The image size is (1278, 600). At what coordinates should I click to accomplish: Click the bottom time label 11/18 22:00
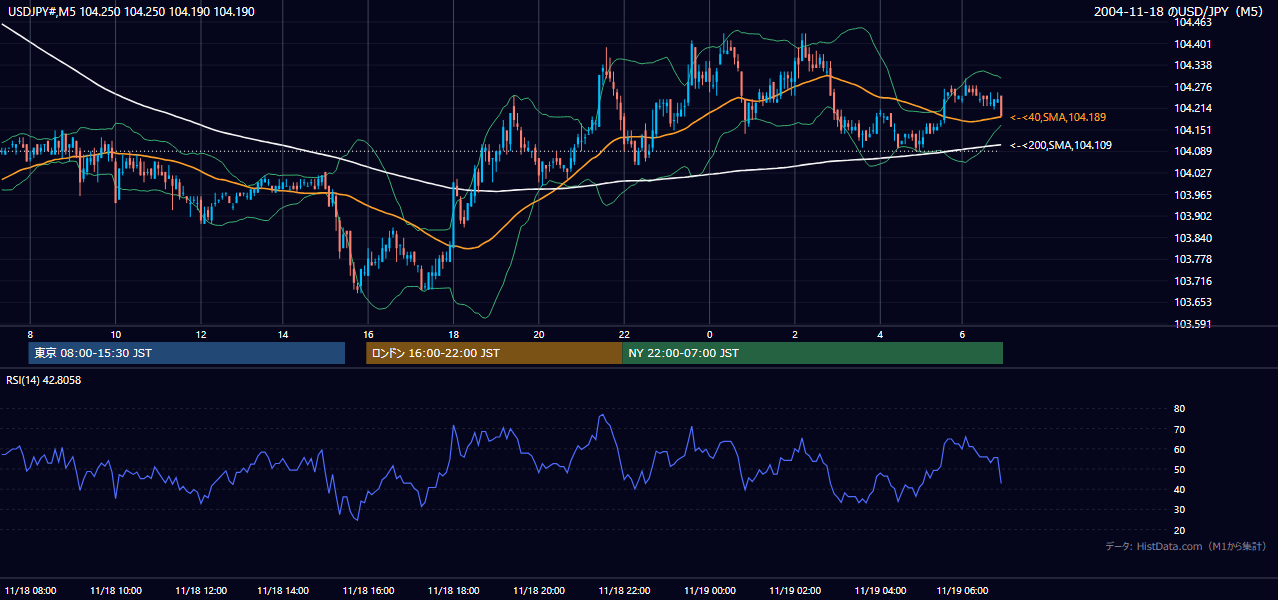(624, 590)
